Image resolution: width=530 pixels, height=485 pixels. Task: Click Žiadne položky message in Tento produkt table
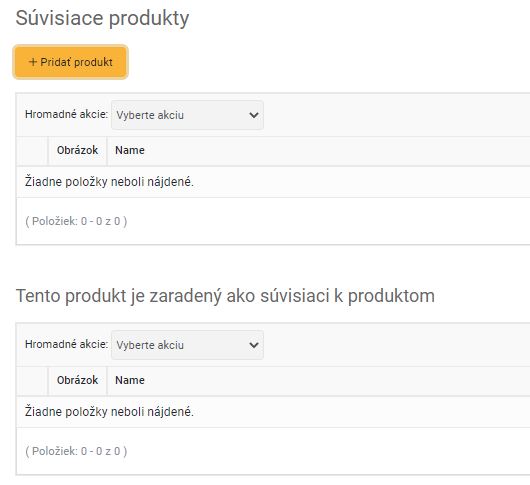(x=109, y=412)
